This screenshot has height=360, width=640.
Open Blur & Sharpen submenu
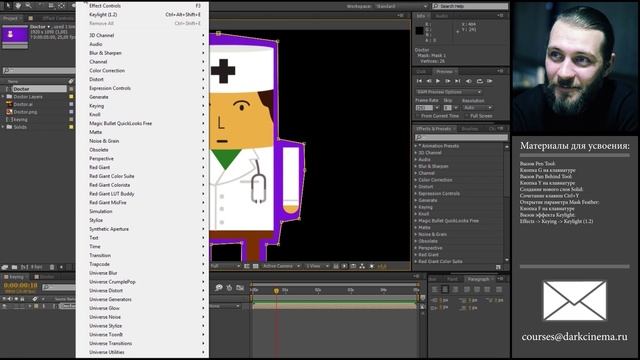(142, 53)
